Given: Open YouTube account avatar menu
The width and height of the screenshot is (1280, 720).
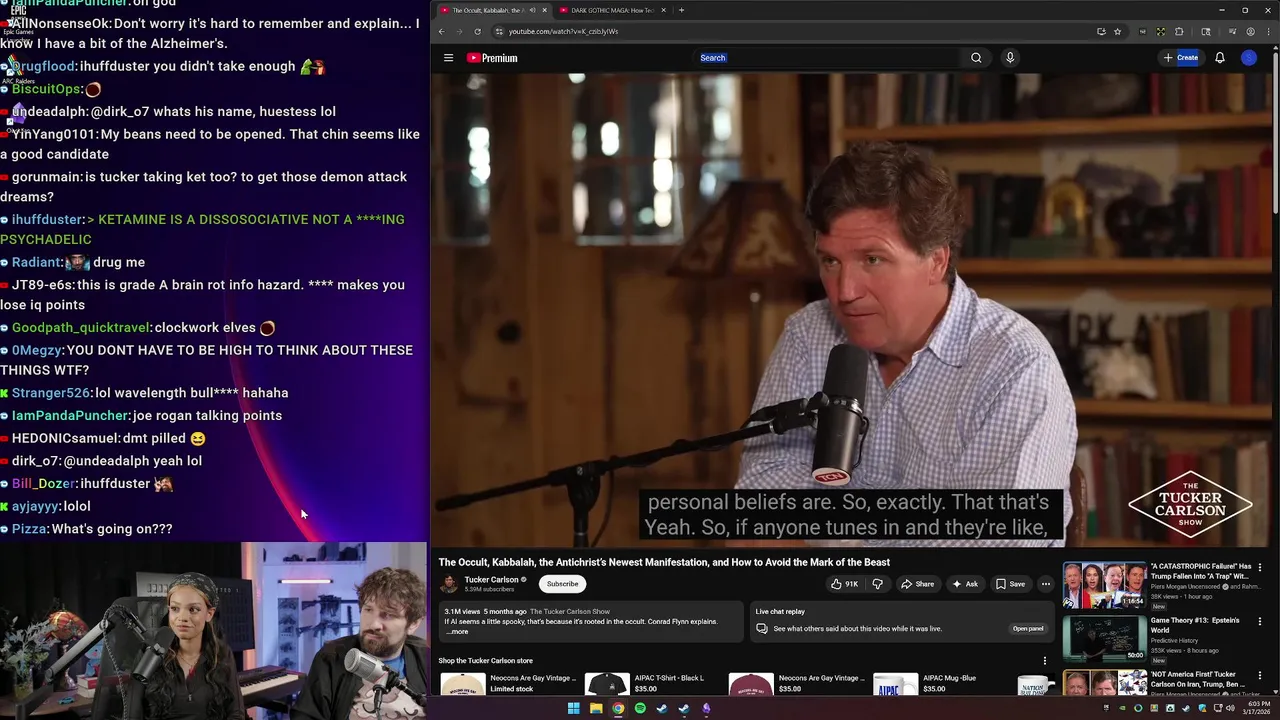Looking at the screenshot, I should 1249,58.
